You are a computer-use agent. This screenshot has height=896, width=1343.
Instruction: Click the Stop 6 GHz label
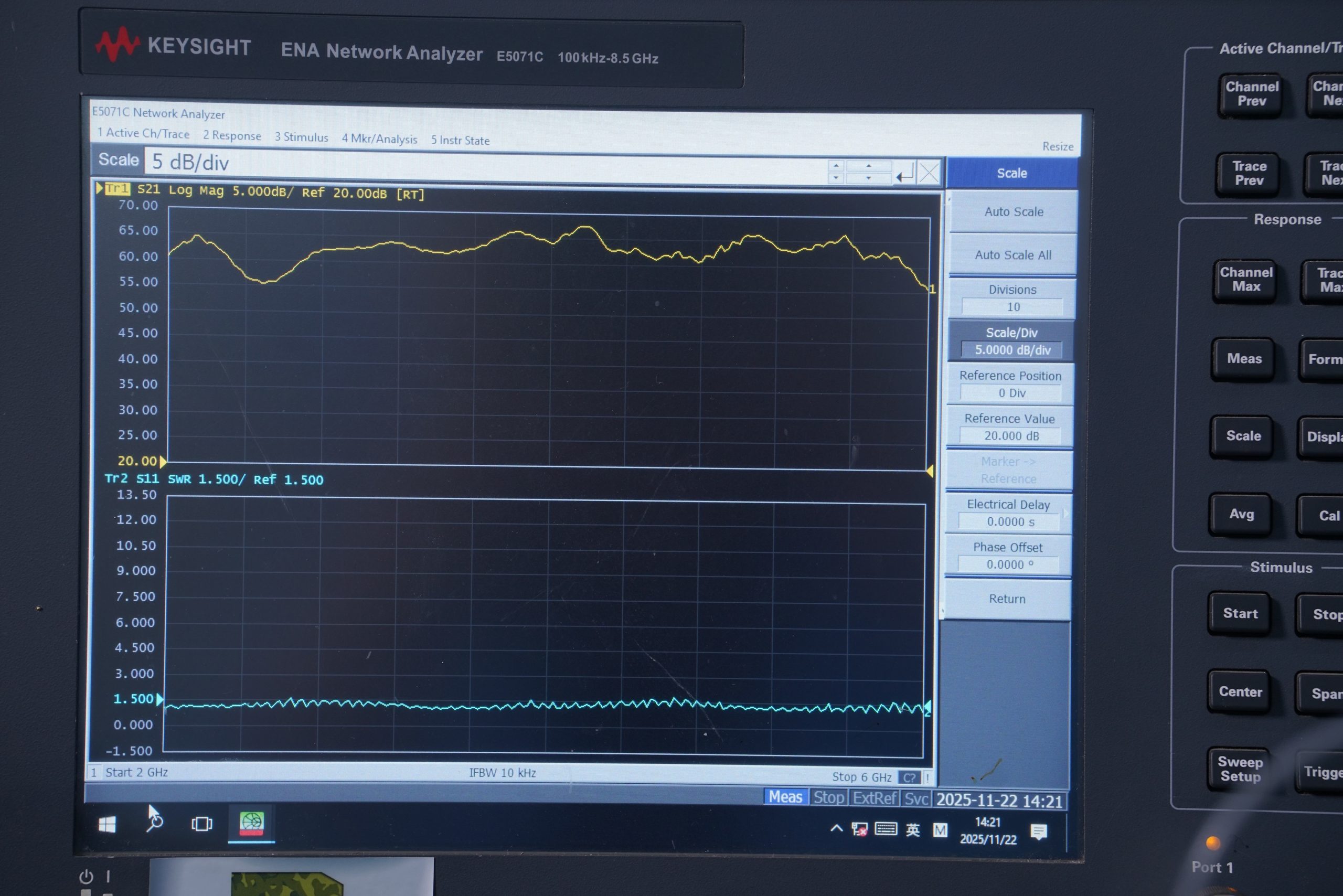[861, 777]
